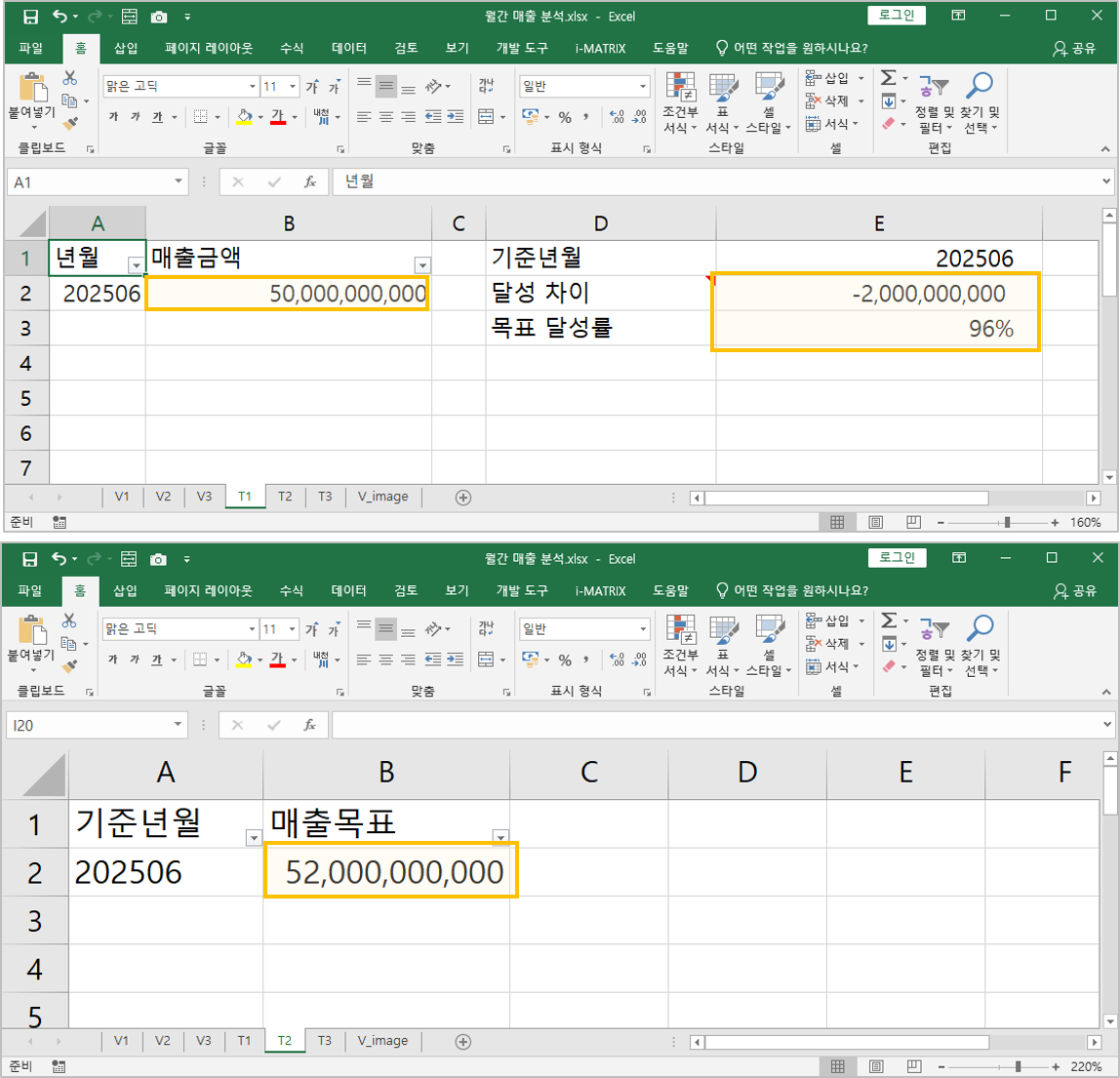Click Find & Select magnifier in upper window
This screenshot has height=1078, width=1120.
979,88
